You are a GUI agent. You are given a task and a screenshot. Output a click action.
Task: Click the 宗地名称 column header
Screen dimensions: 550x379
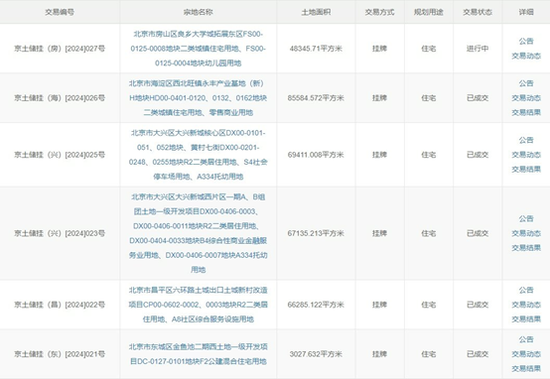(198, 12)
